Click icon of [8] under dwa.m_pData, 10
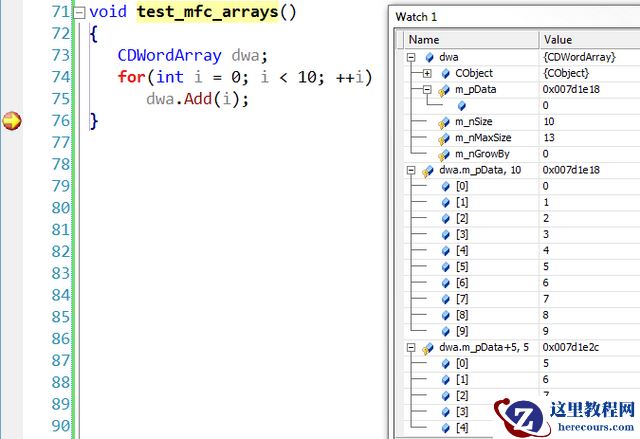 [446, 316]
